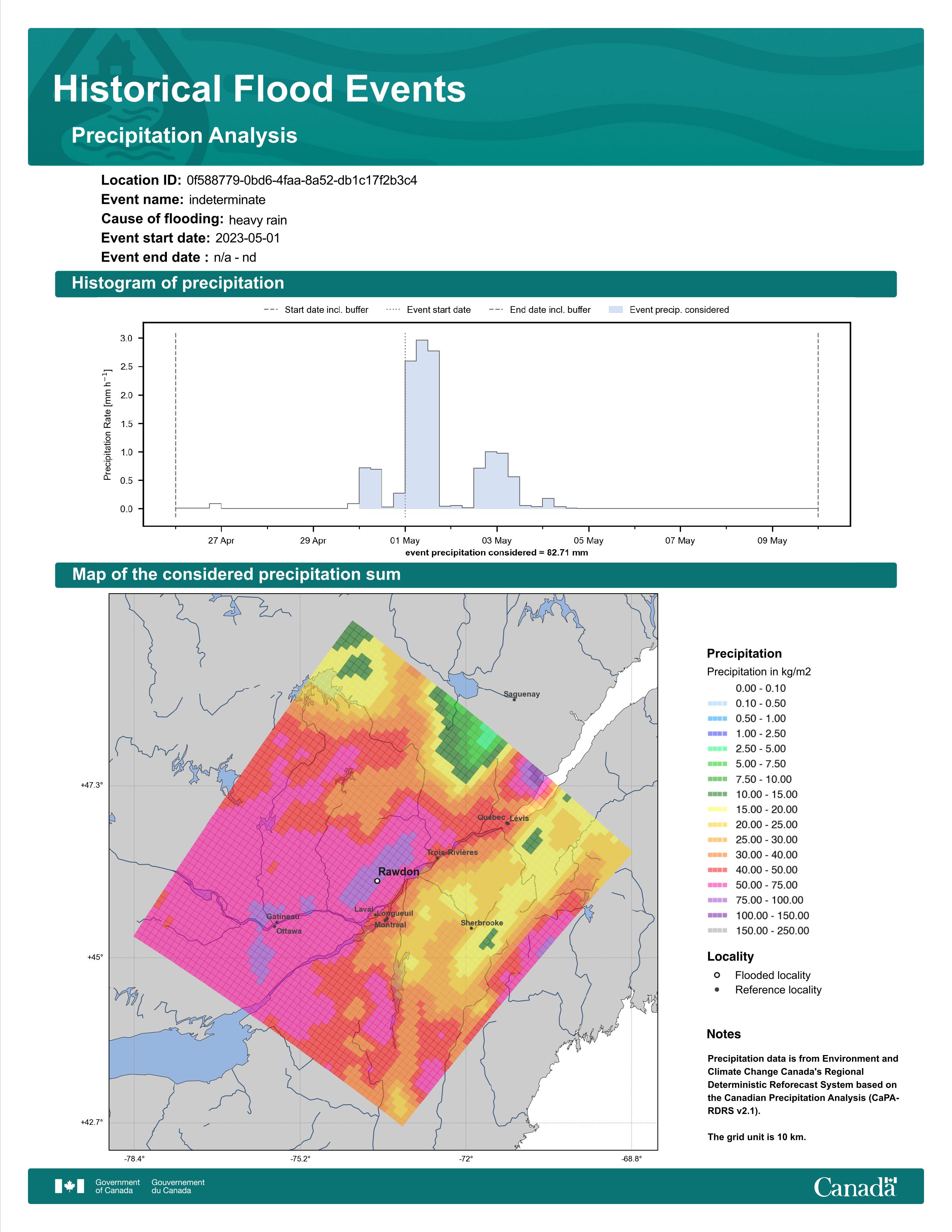The width and height of the screenshot is (952, 1232).
Task: Click the 0.10 - 0.50 legend color swatch
Action: tap(717, 703)
